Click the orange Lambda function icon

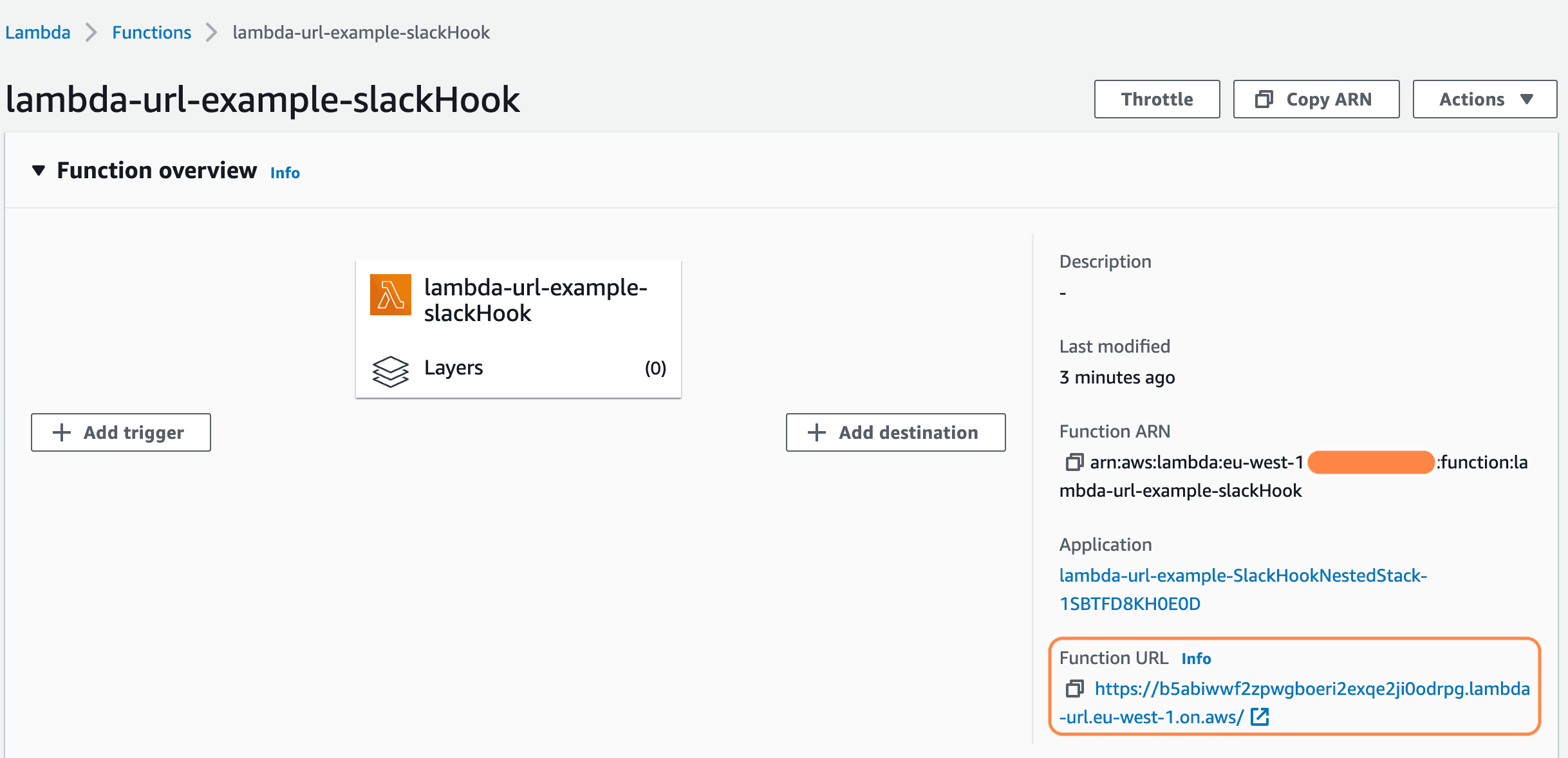click(x=390, y=295)
